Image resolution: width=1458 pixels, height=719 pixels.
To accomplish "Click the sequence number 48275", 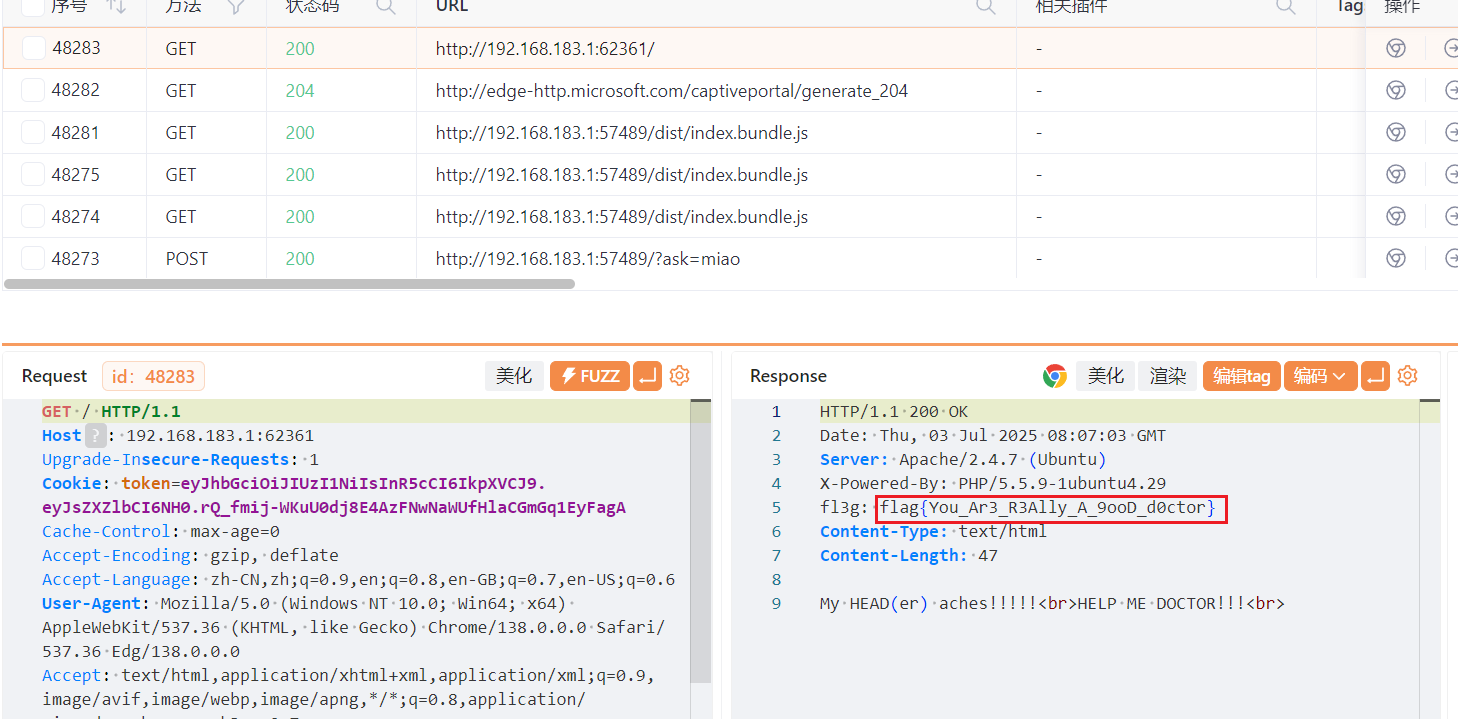I will pos(76,174).
